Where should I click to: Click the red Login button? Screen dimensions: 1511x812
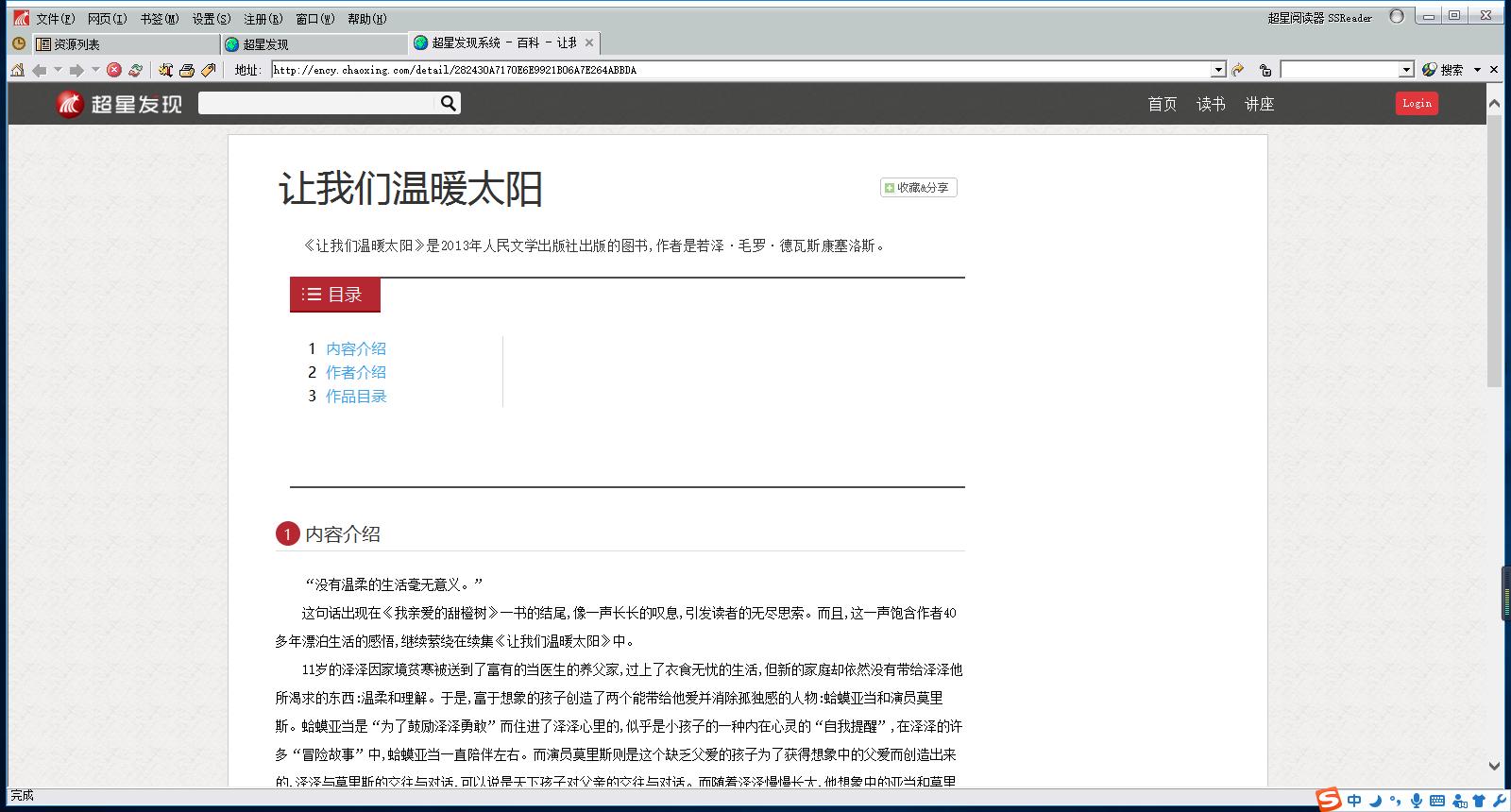[x=1417, y=104]
